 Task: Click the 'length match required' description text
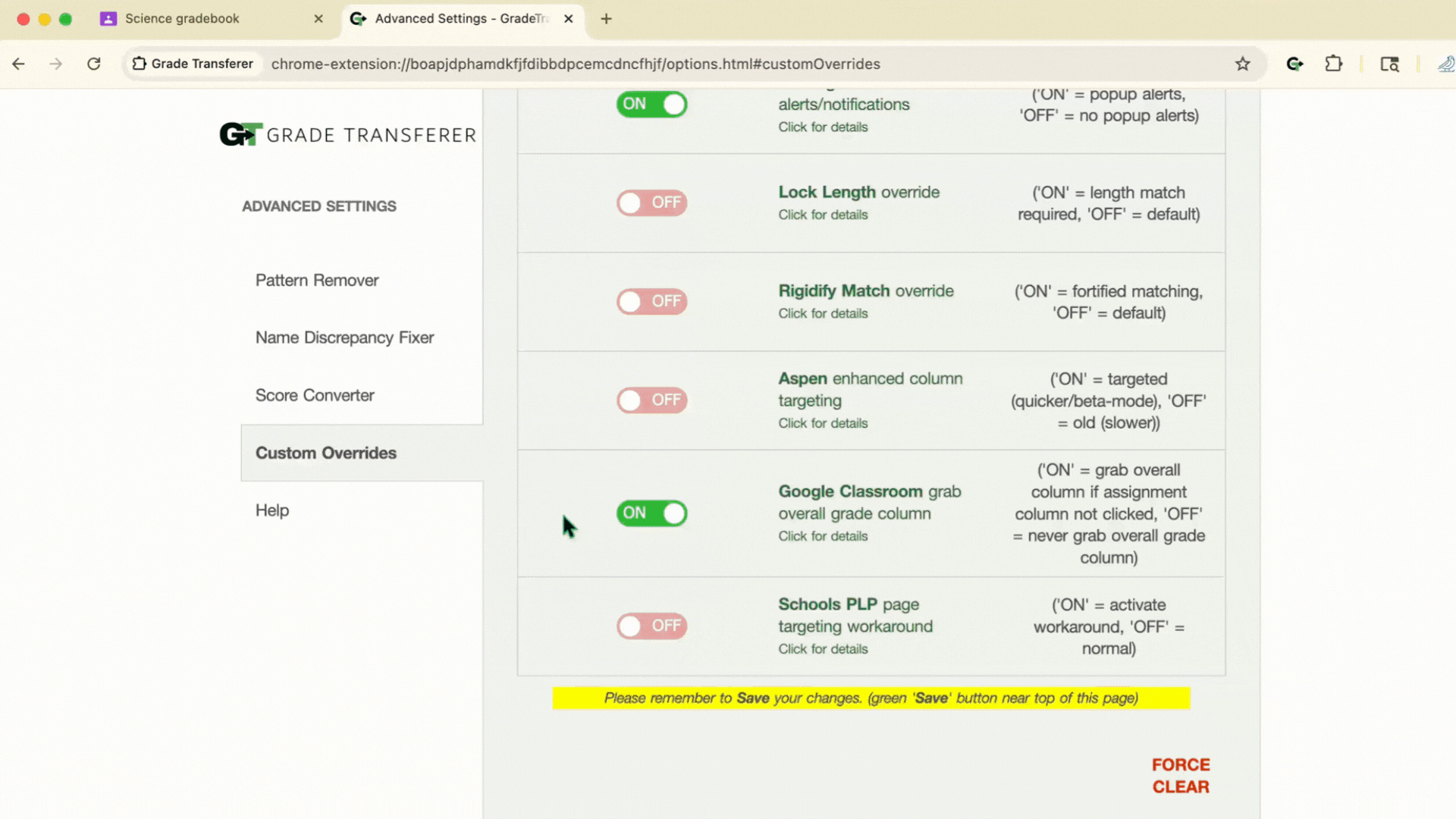tap(1109, 204)
